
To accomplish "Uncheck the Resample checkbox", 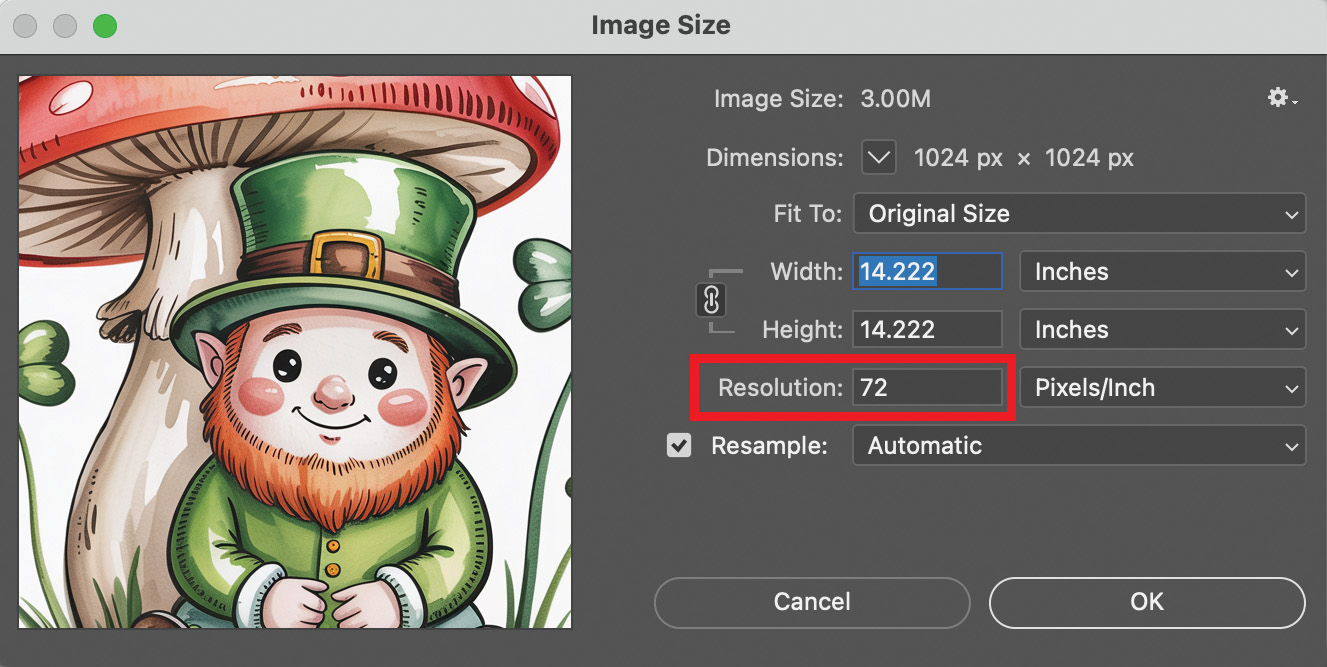I will coord(680,446).
